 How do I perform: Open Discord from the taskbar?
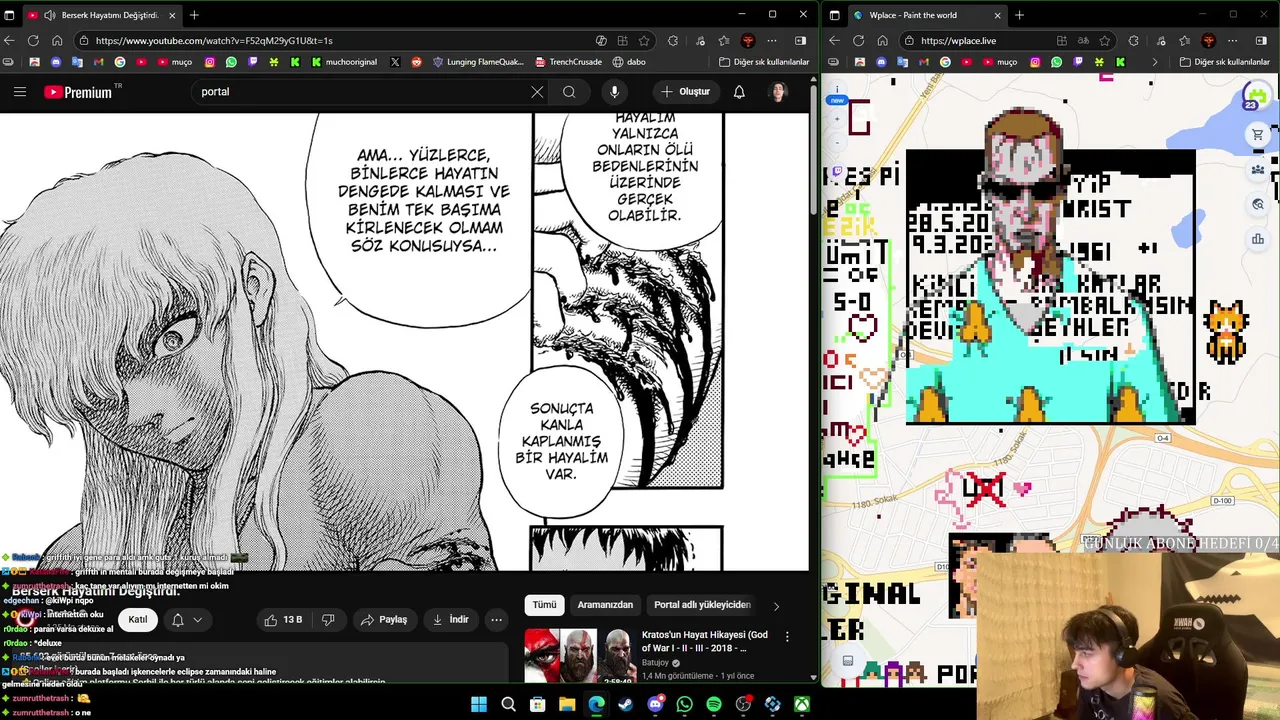655,705
